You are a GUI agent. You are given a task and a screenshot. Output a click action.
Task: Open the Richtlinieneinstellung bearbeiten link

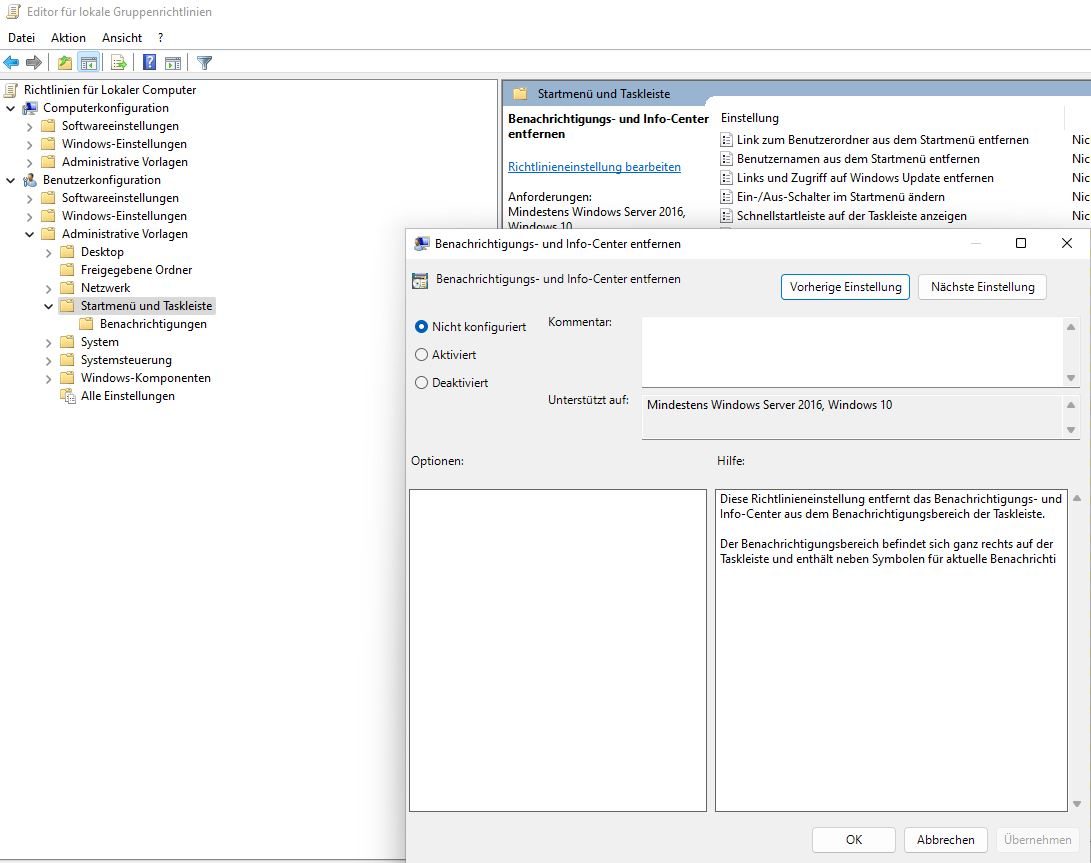[x=594, y=167]
